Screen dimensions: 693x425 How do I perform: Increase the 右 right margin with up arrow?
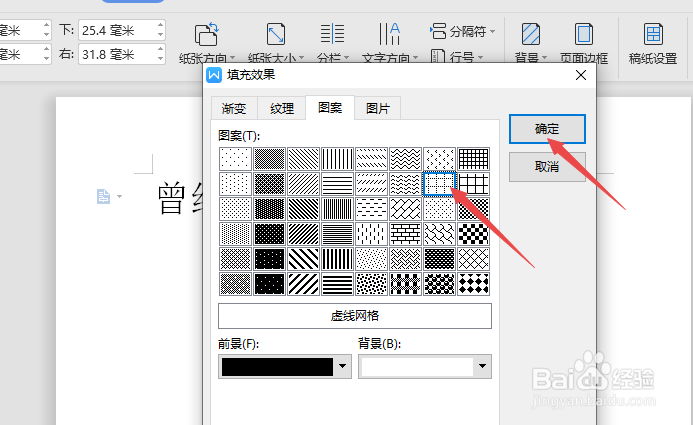[x=160, y=49]
